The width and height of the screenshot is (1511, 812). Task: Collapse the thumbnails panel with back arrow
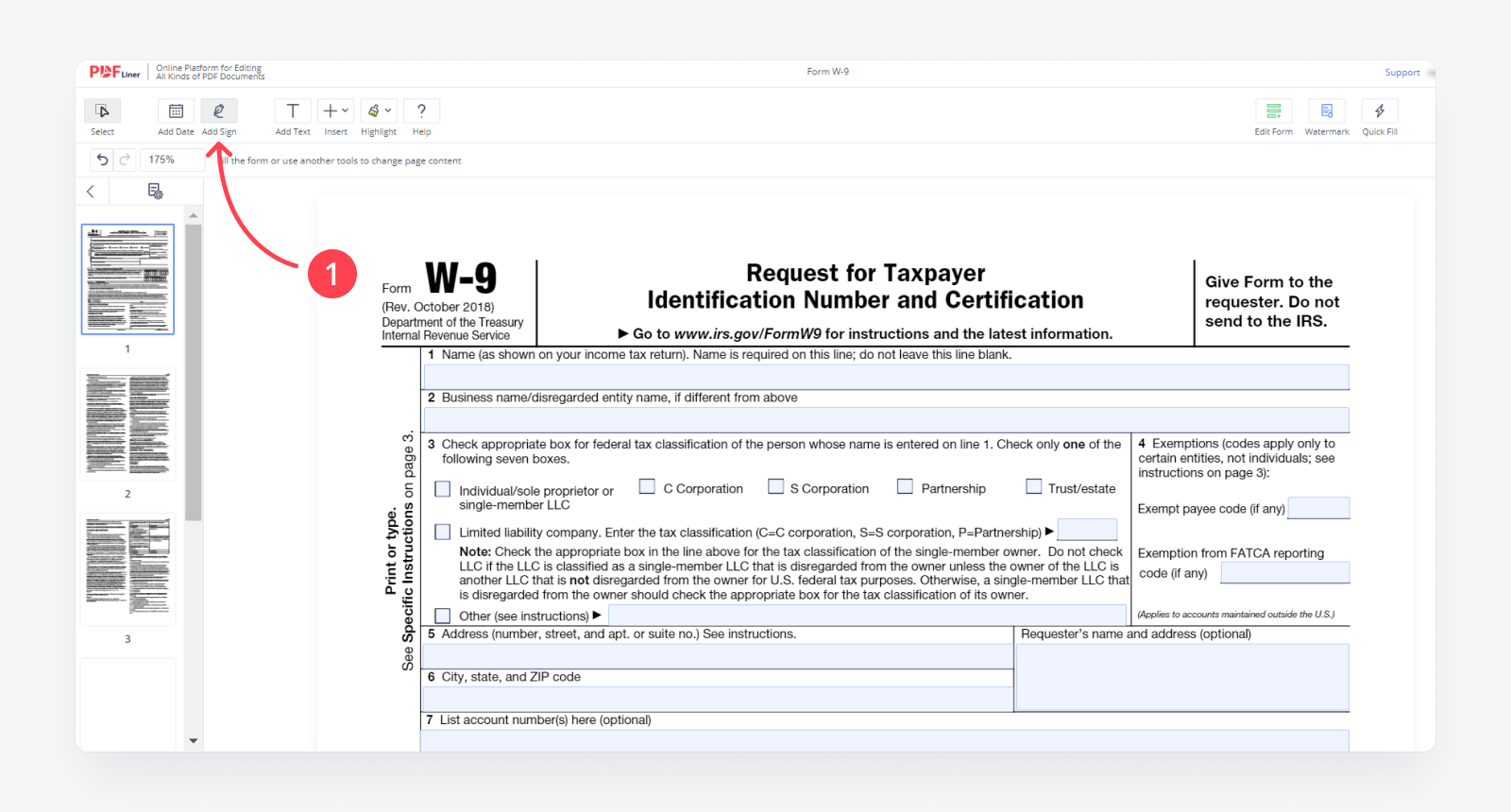pyautogui.click(x=91, y=191)
